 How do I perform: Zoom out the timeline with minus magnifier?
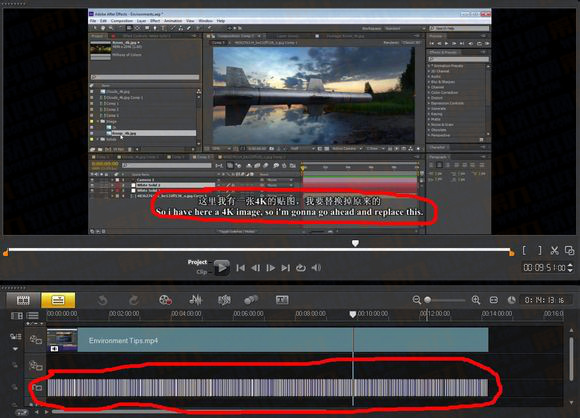417,300
